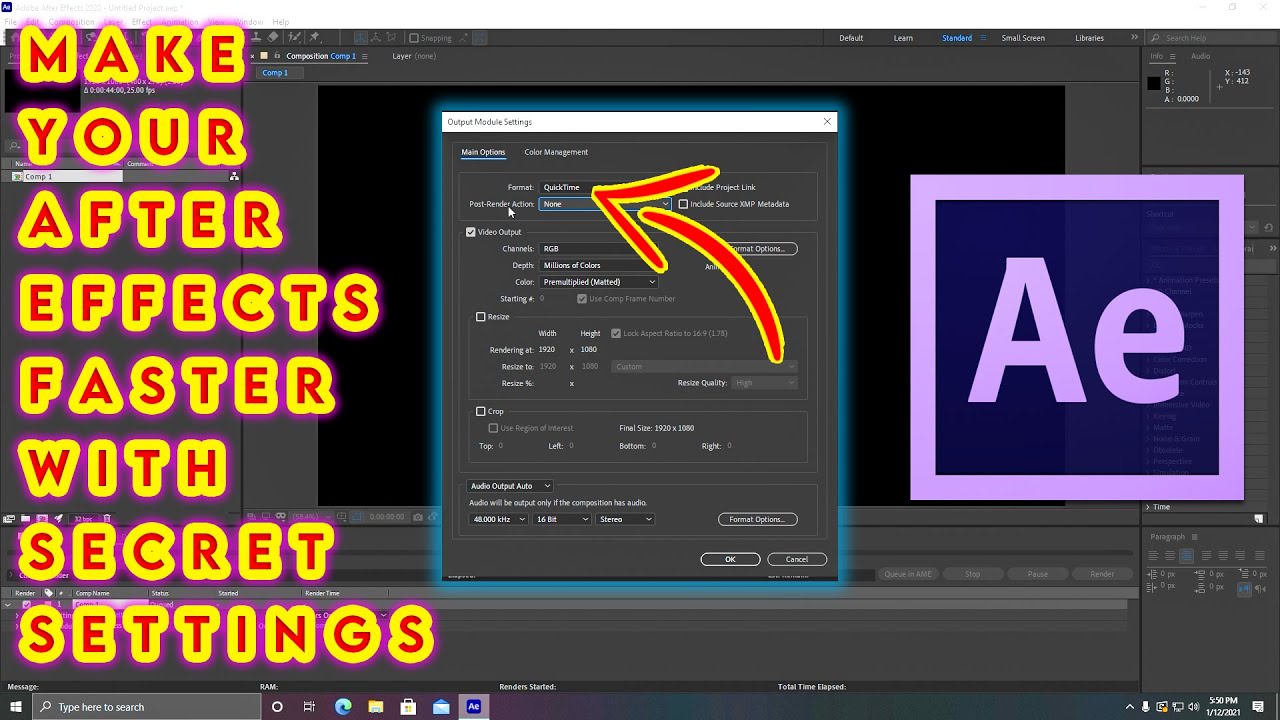Justify paragraph with last line left

point(1207,555)
